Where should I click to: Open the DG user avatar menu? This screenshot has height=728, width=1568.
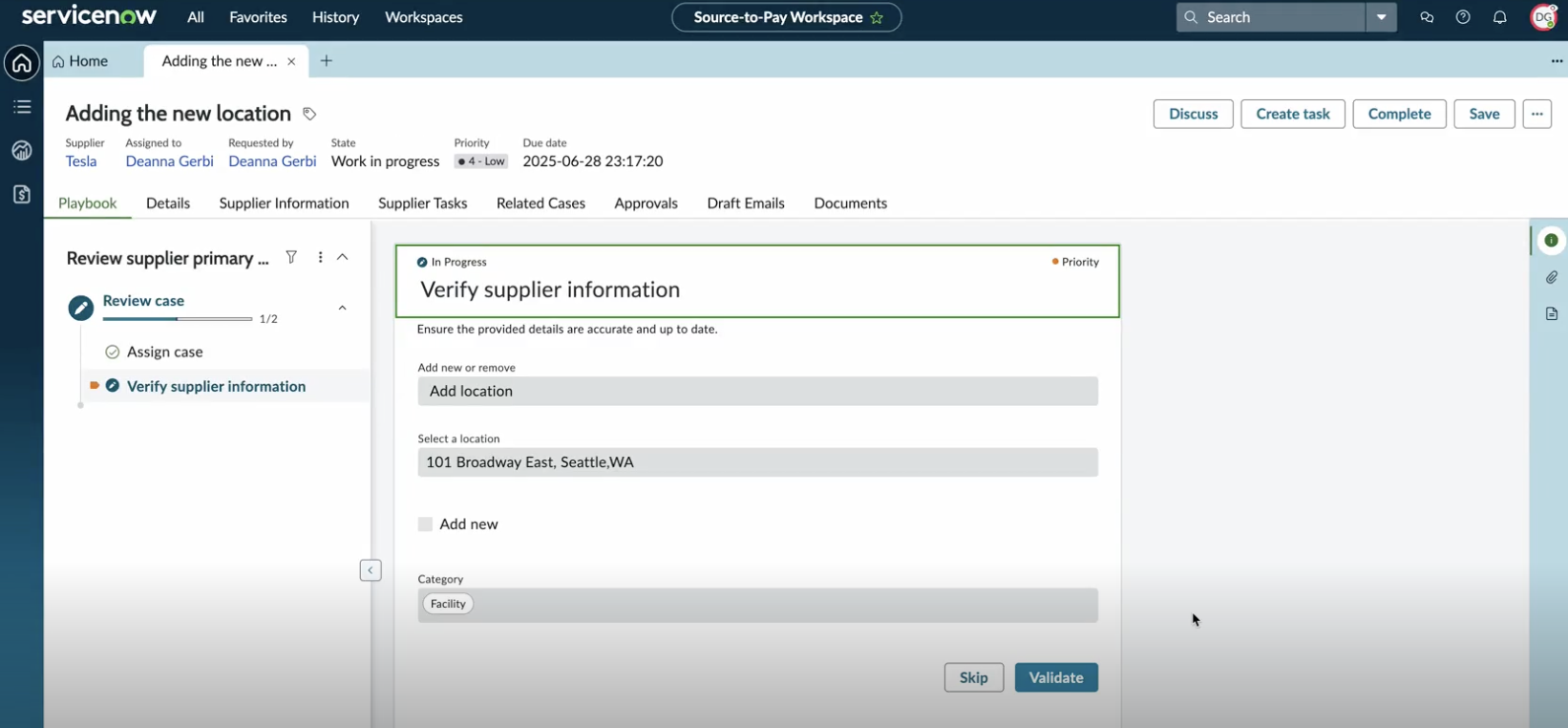[x=1544, y=17]
